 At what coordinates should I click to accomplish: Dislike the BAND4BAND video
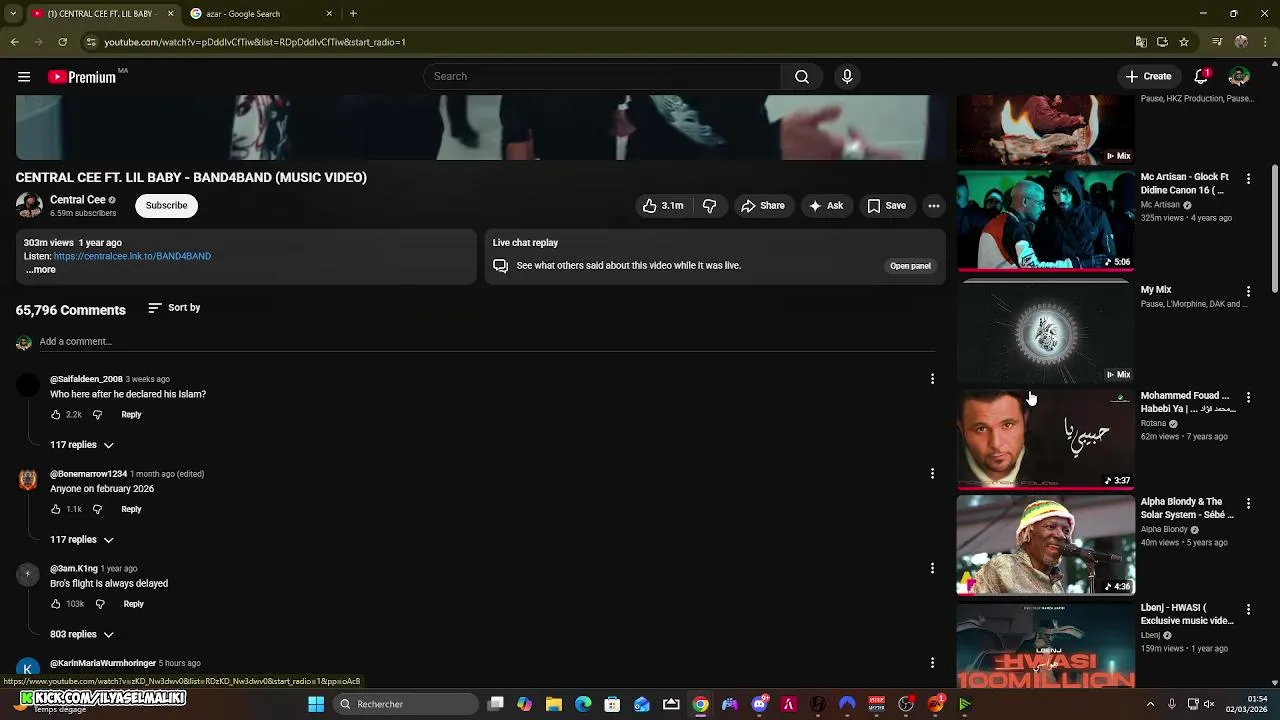[710, 206]
